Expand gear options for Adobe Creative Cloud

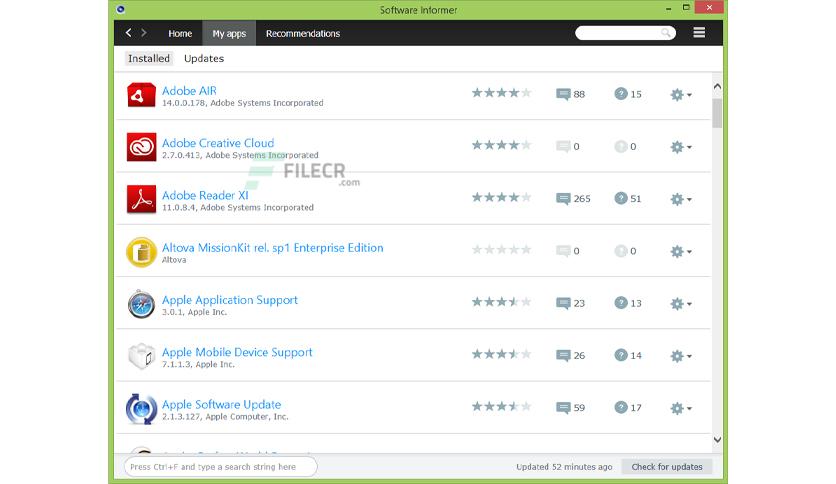(x=680, y=147)
